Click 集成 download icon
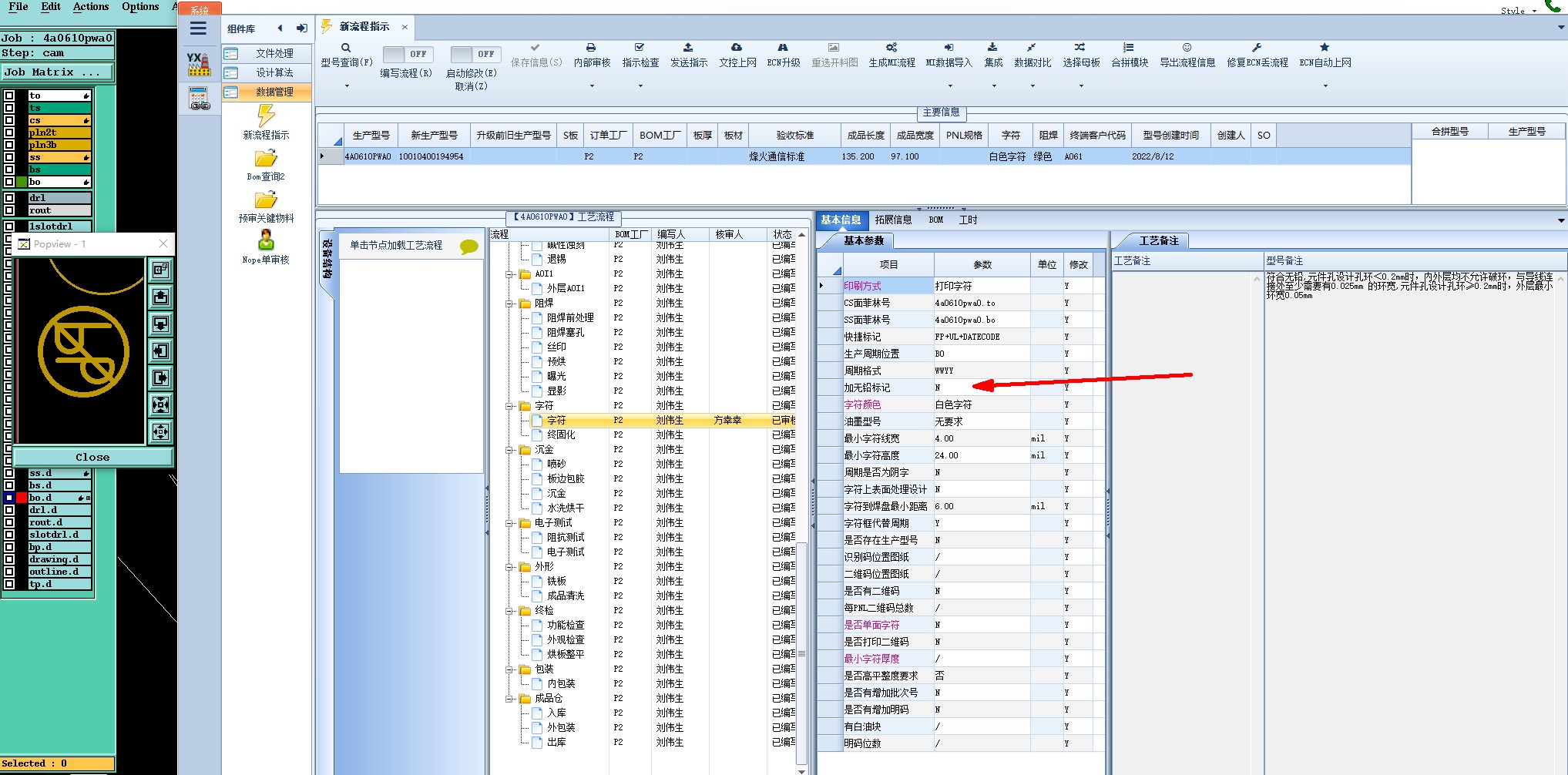 pos(992,48)
